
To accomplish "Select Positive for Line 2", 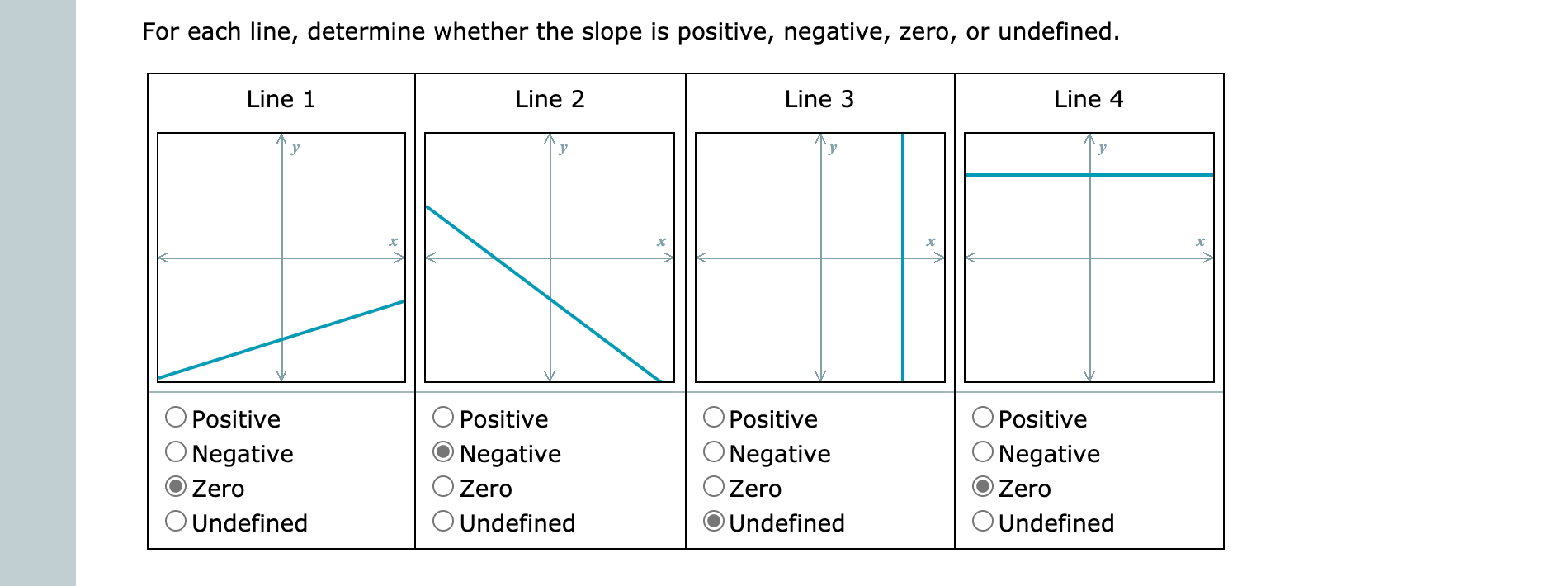I will coord(444,418).
